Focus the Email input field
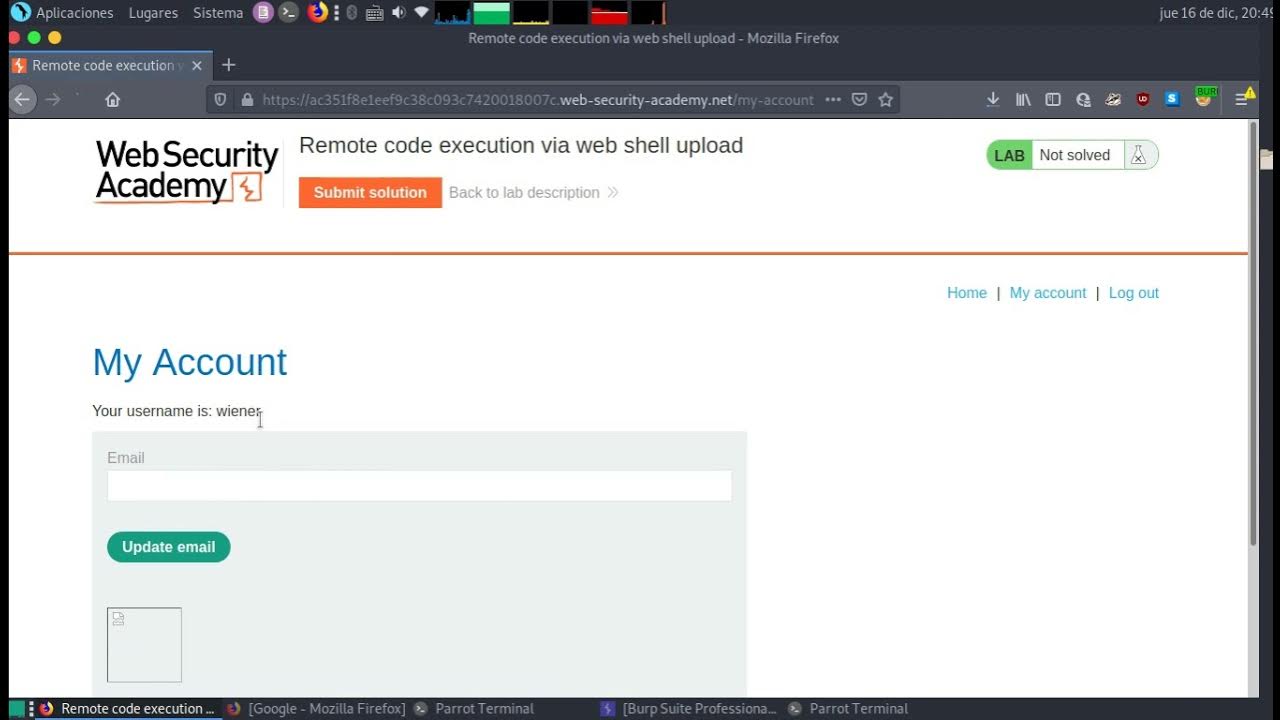Image resolution: width=1280 pixels, height=720 pixels. pyautogui.click(x=420, y=486)
